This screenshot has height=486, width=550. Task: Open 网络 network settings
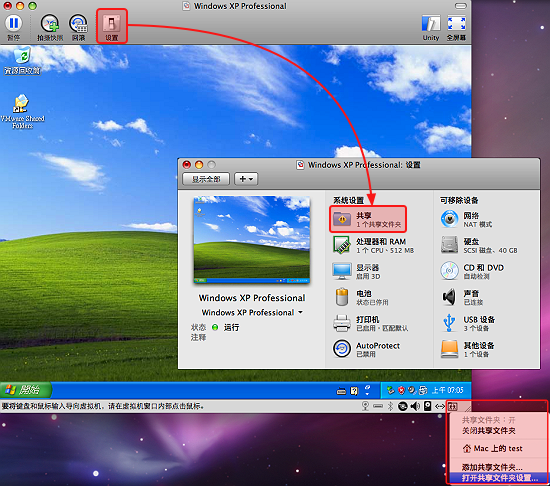pos(467,220)
